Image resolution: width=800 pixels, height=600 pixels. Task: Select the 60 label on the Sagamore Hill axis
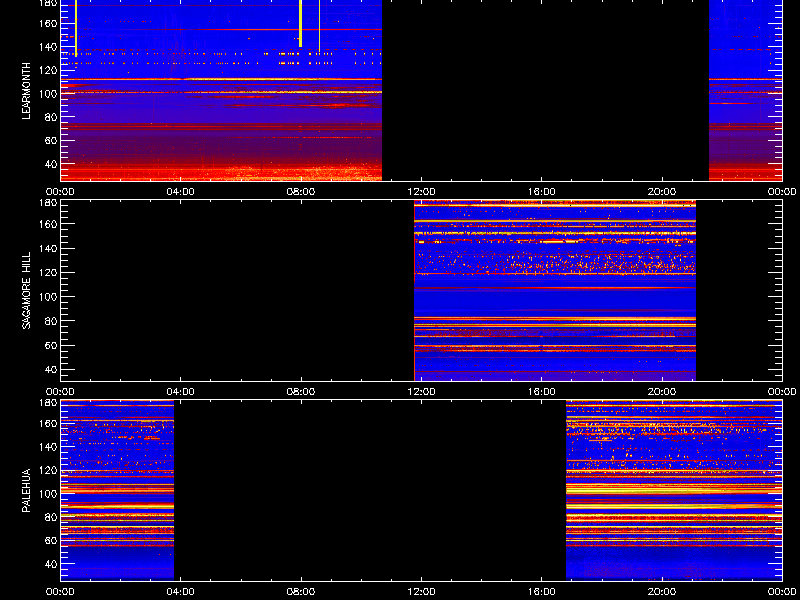pyautogui.click(x=51, y=345)
